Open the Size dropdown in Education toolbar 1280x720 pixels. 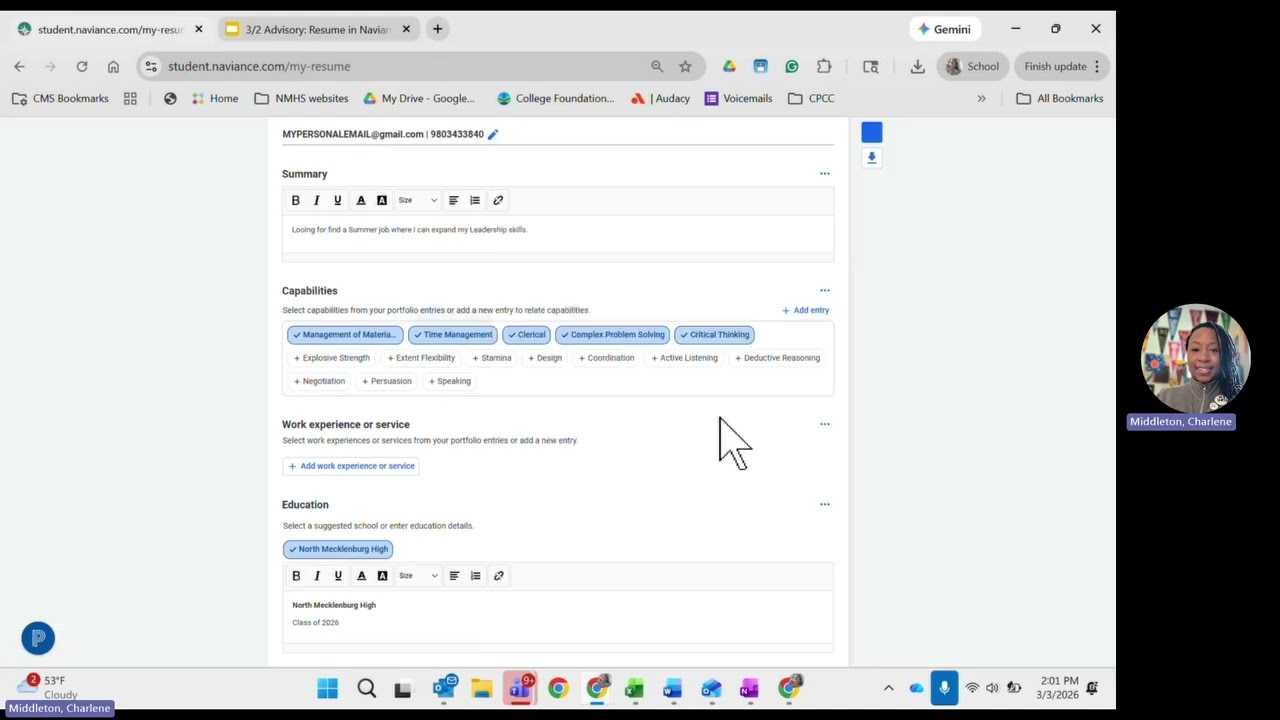pos(417,576)
